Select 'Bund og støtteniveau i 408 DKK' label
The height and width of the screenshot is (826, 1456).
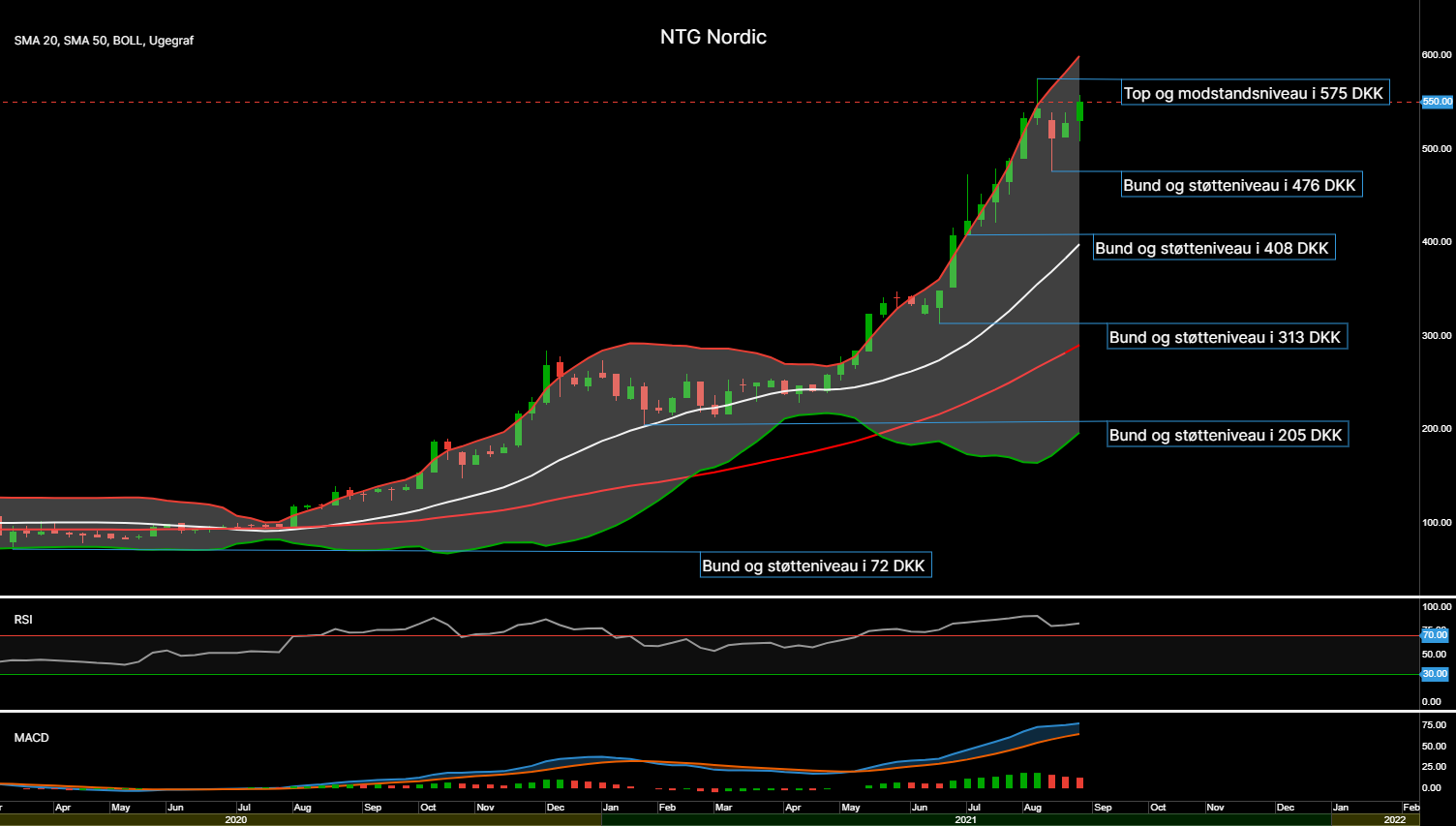pyautogui.click(x=1213, y=248)
